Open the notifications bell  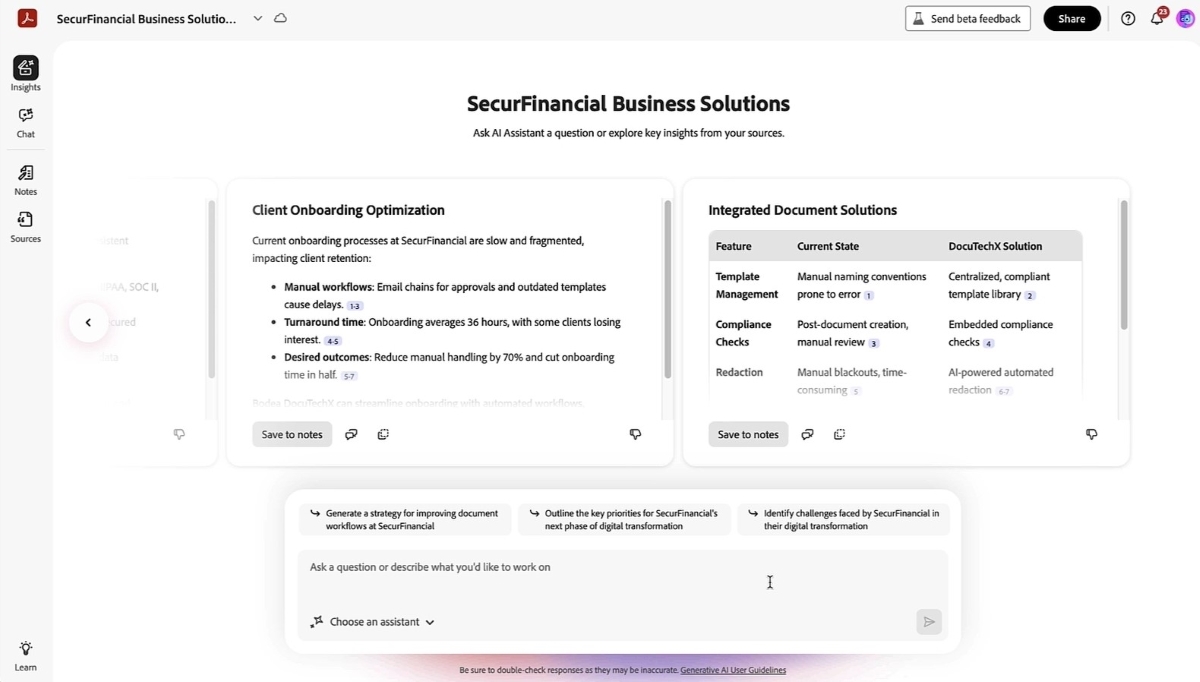coord(1157,18)
